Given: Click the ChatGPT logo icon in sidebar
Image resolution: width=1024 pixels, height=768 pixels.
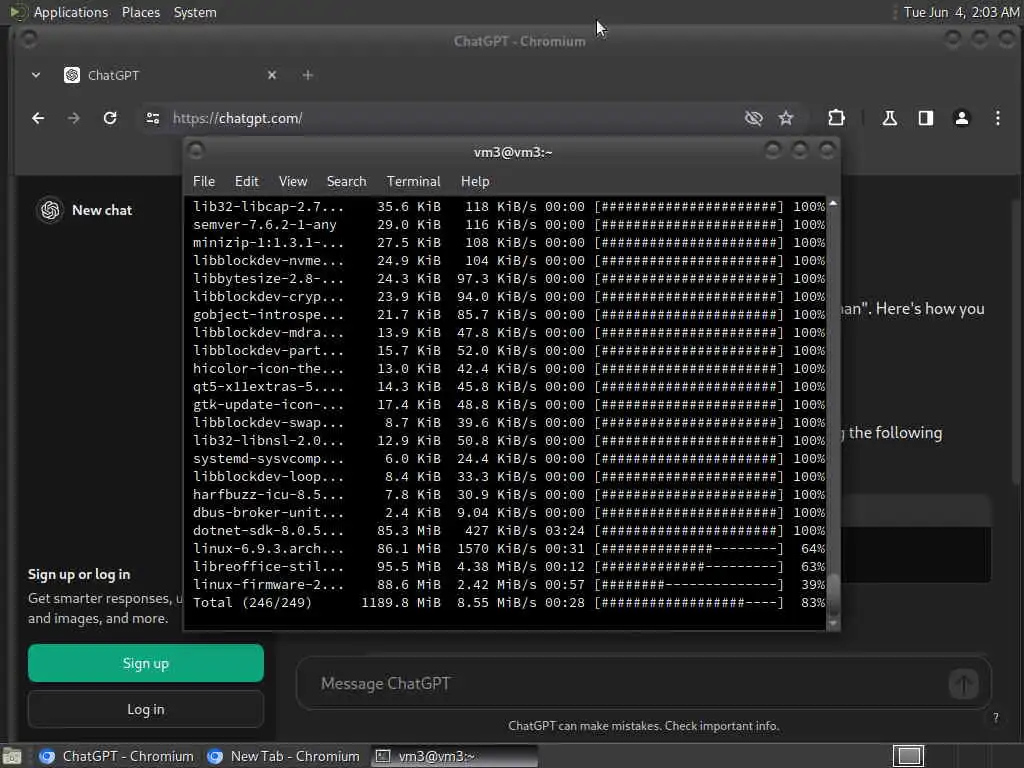Looking at the screenshot, I should click(50, 210).
